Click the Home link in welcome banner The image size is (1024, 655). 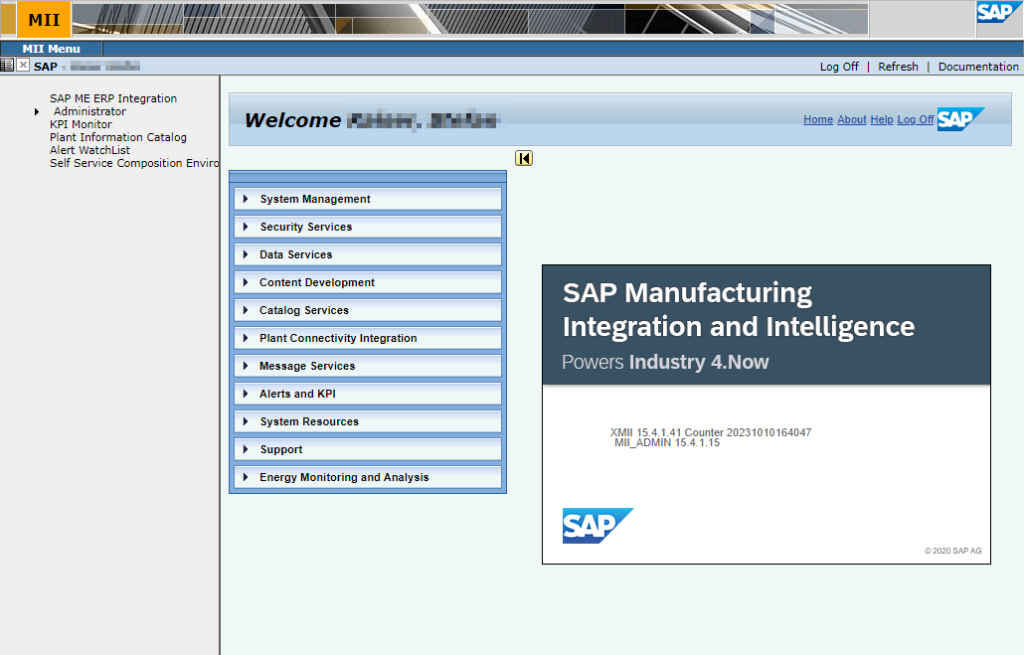click(x=817, y=120)
